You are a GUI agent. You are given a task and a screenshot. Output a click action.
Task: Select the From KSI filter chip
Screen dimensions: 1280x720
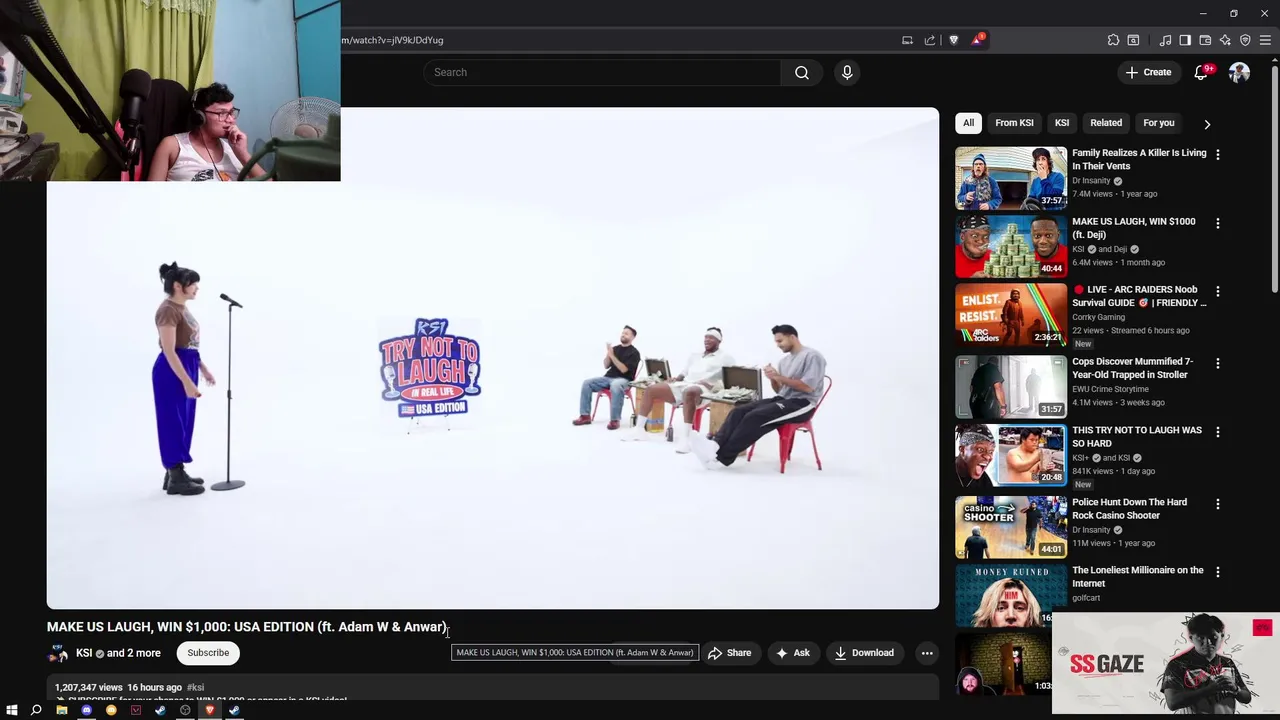pyautogui.click(x=1014, y=123)
